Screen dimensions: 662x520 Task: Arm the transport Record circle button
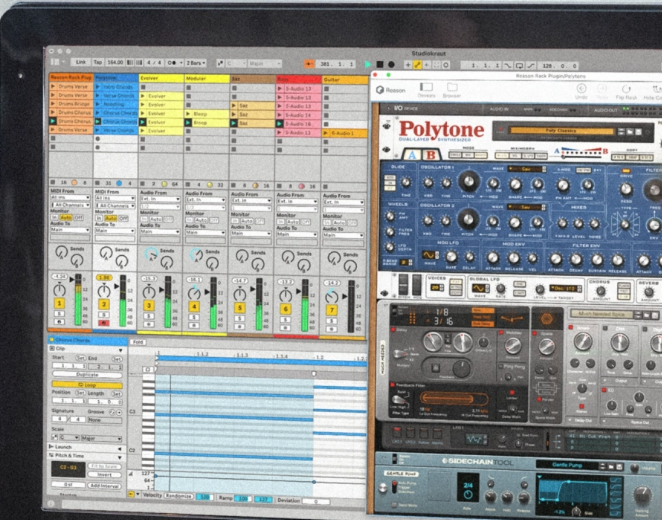[x=391, y=65]
